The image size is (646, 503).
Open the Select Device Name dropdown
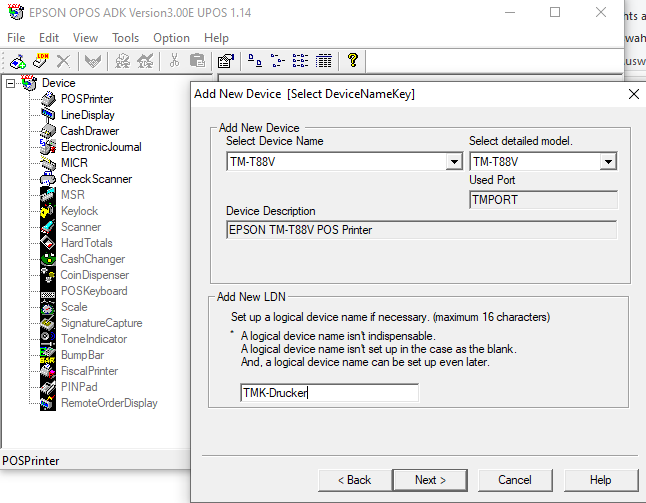[x=454, y=161]
